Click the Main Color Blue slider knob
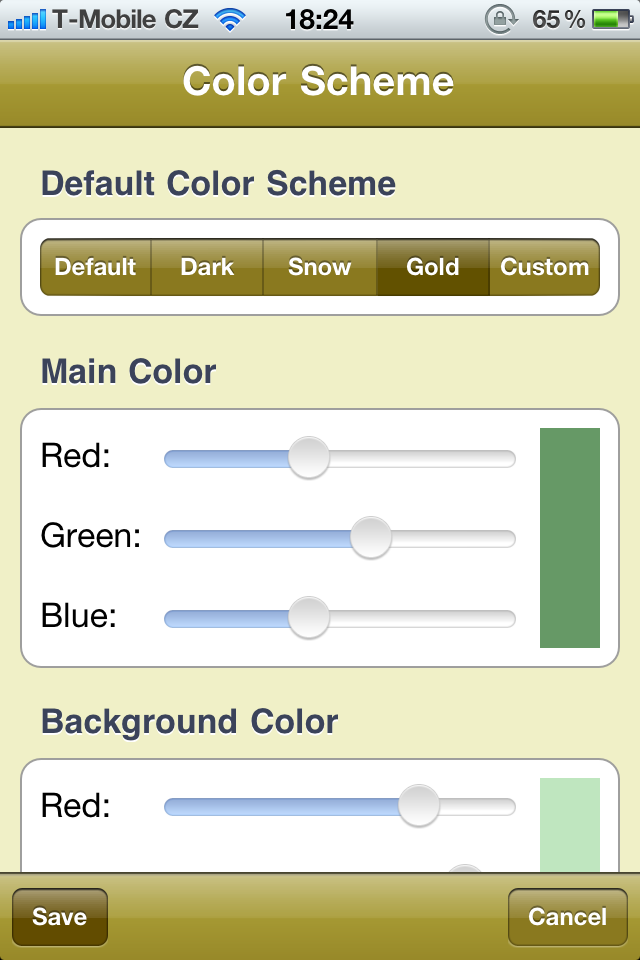Viewport: 640px width, 960px height. (308, 618)
